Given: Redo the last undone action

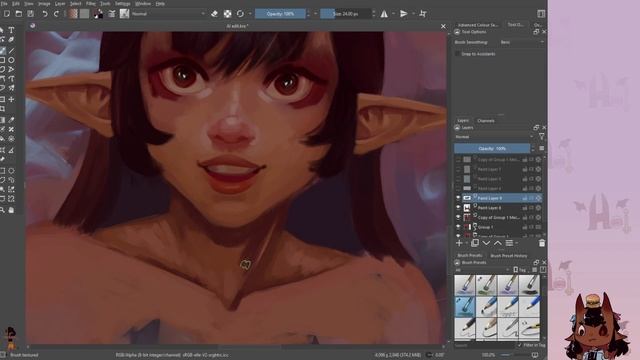Looking at the screenshot, I should [x=56, y=14].
